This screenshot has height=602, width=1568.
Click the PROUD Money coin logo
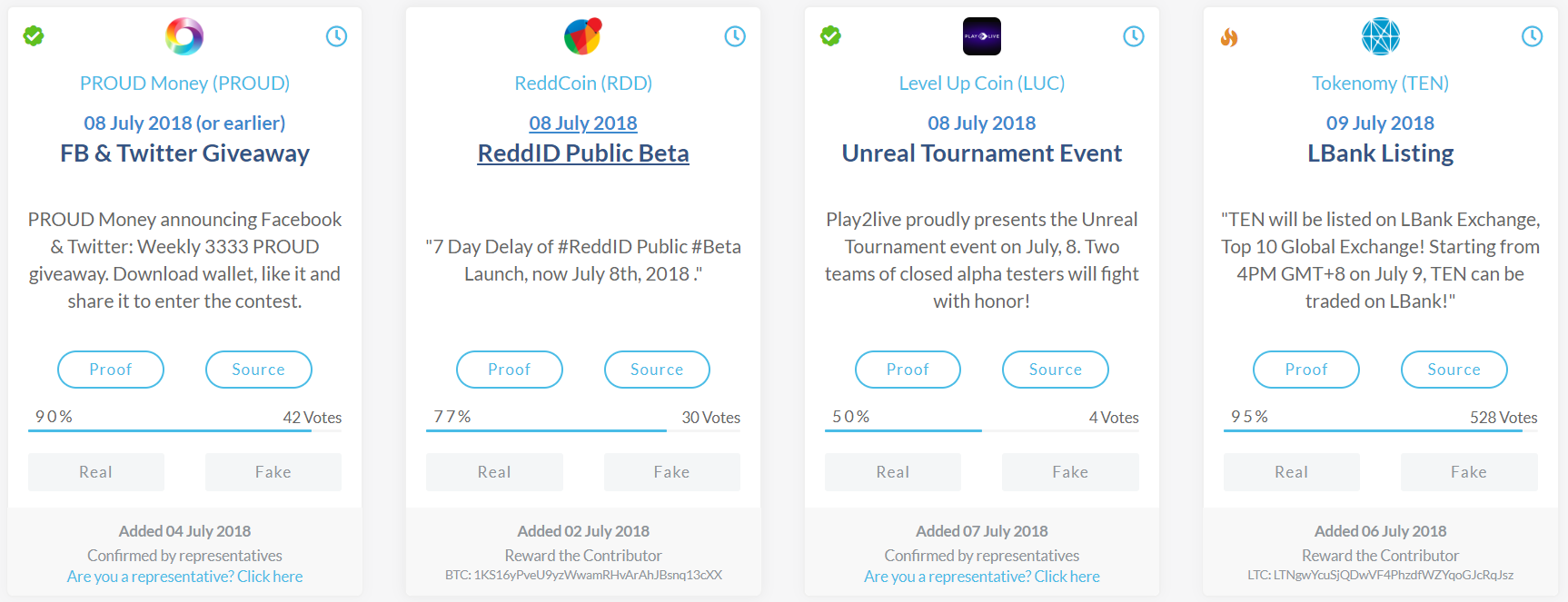click(x=184, y=36)
